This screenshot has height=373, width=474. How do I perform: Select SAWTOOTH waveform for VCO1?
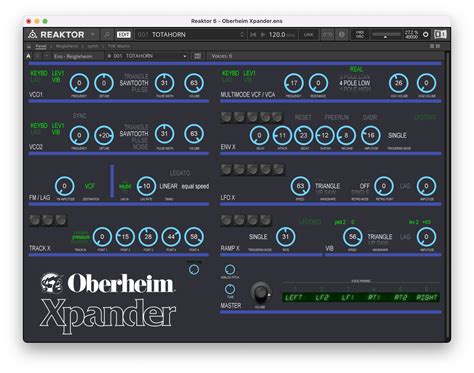[x=134, y=83]
